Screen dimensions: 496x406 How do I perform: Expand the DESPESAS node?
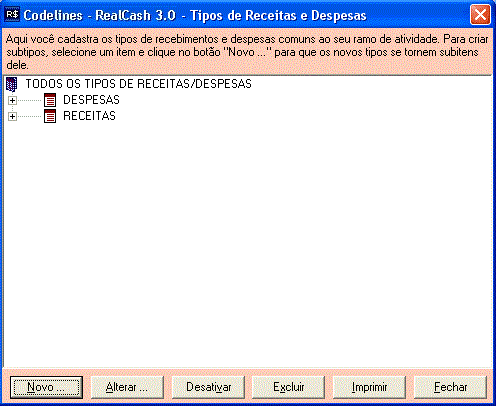[x=12, y=100]
